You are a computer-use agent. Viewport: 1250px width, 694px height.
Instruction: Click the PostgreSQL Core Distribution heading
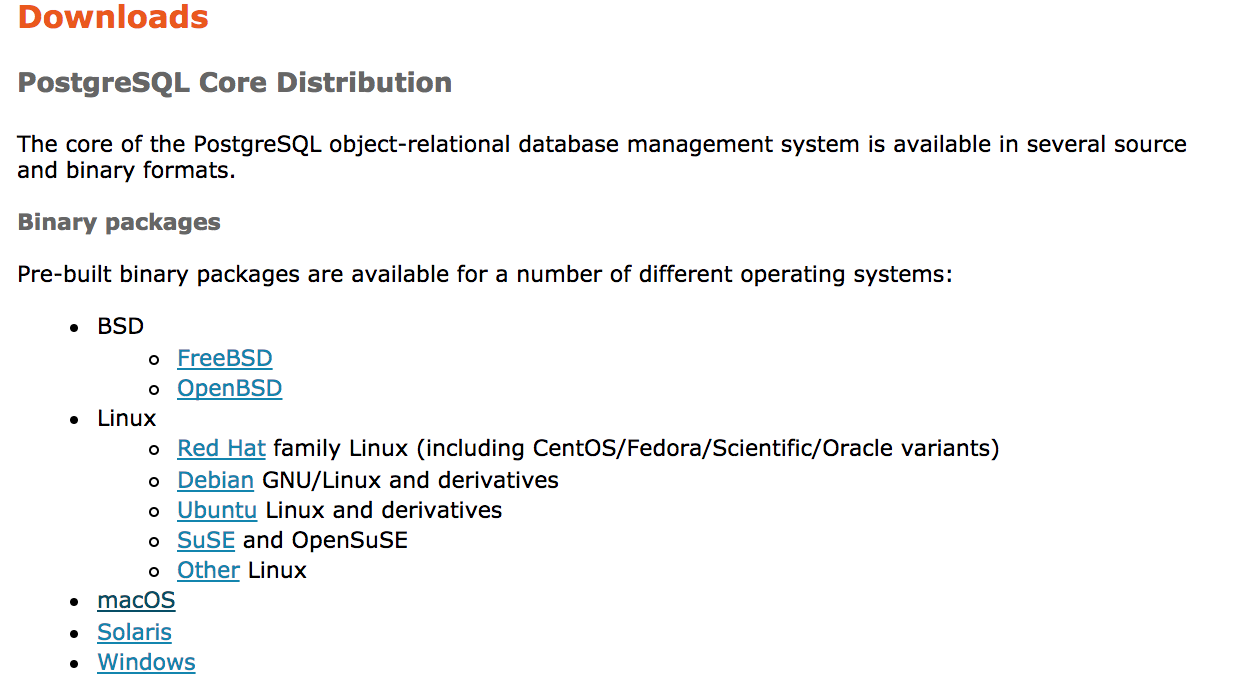[x=234, y=82]
